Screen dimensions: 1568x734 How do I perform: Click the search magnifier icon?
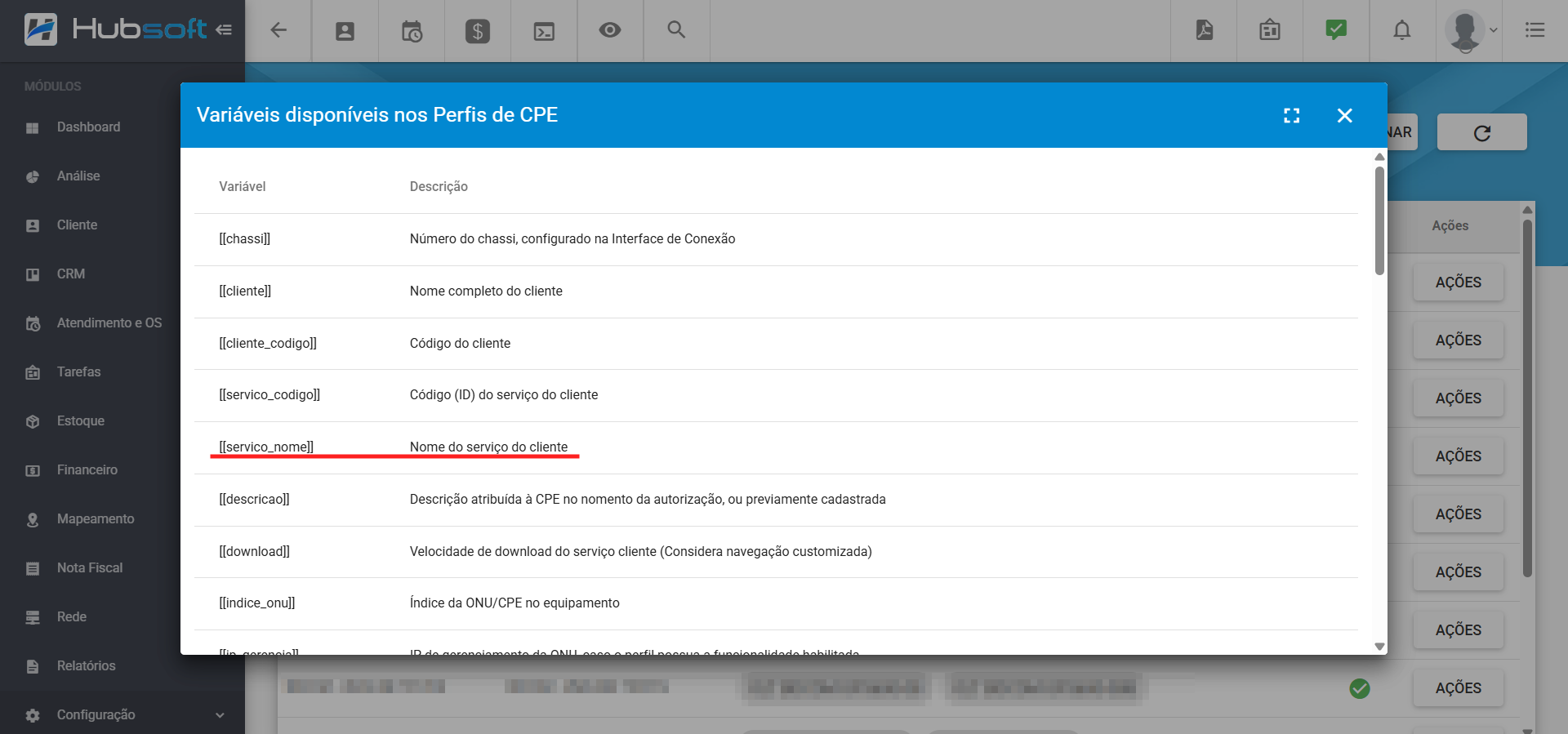676,30
